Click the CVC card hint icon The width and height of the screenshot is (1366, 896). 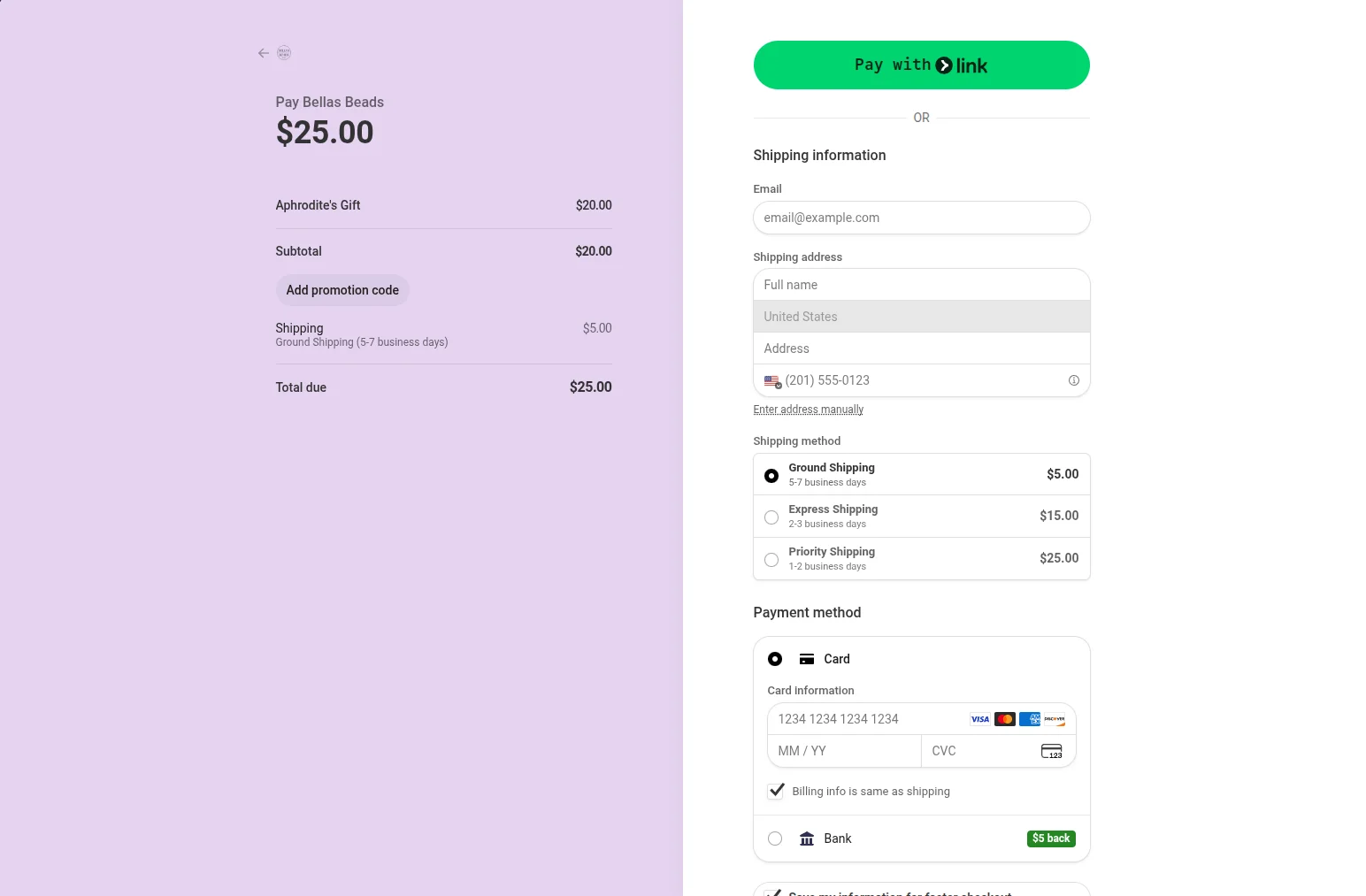1051,751
